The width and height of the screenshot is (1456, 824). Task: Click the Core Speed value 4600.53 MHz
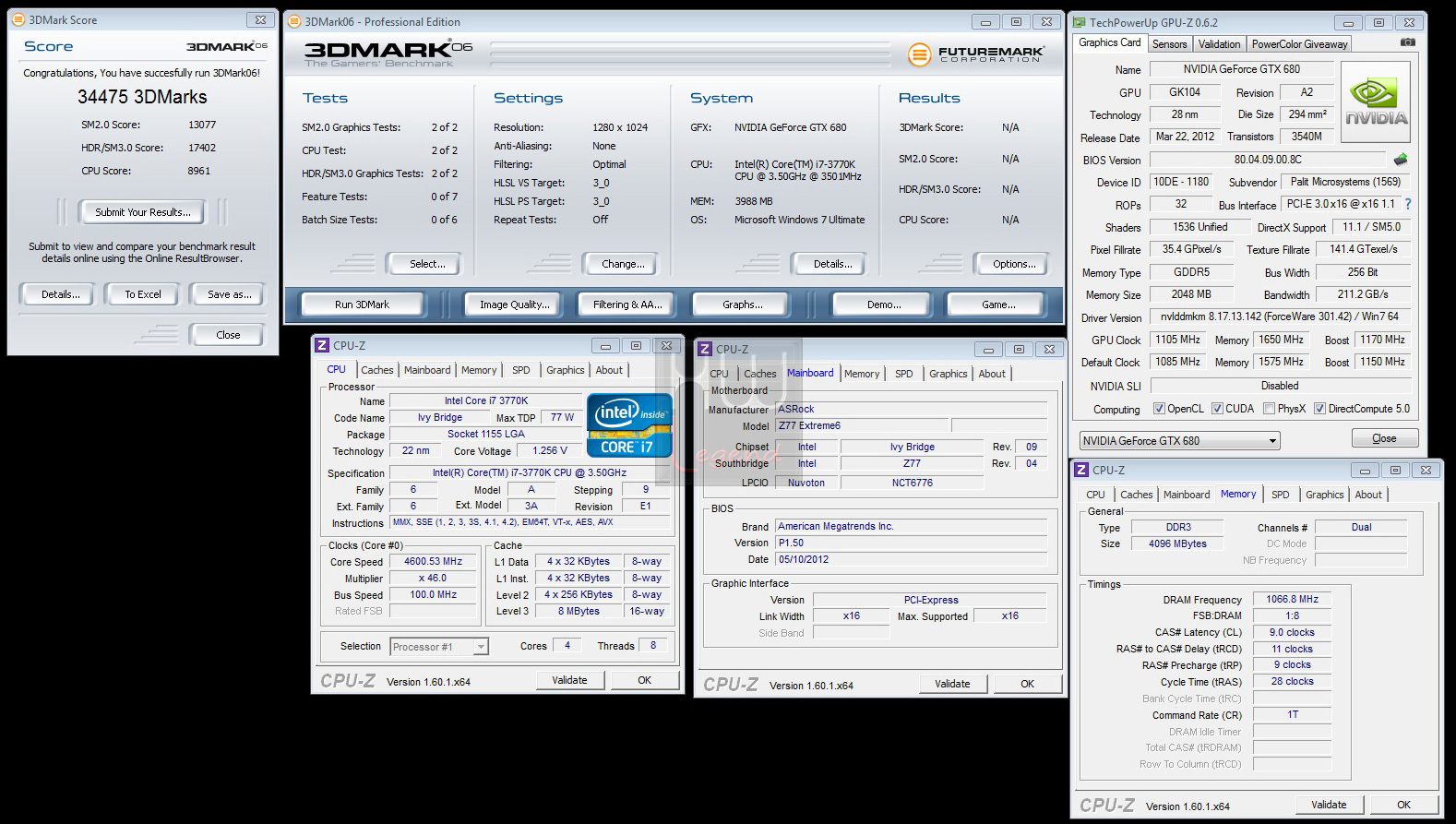click(x=433, y=561)
